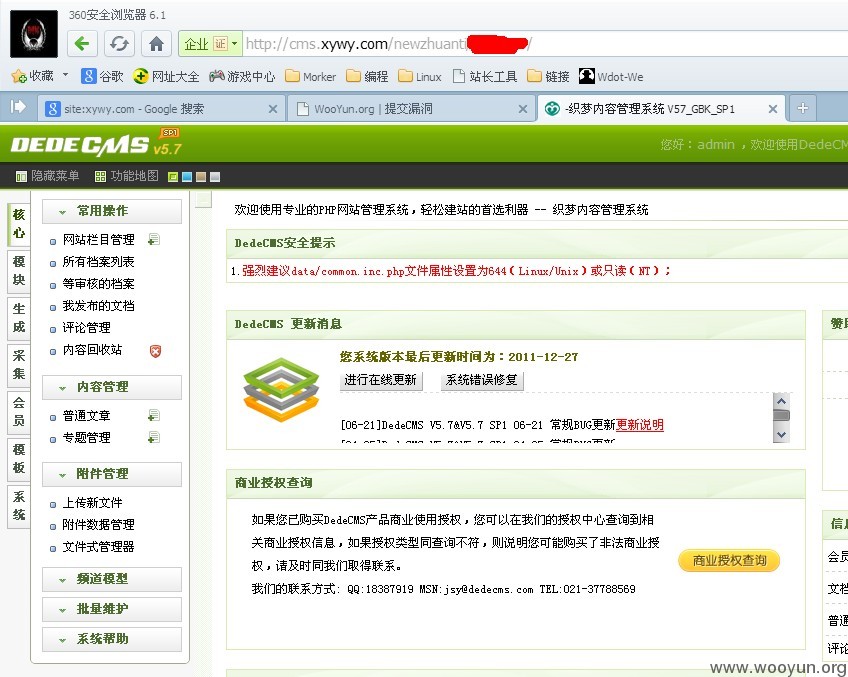Click the tab list arrow icon left of tabs
Viewport: 848px width, 677px height.
(18, 107)
